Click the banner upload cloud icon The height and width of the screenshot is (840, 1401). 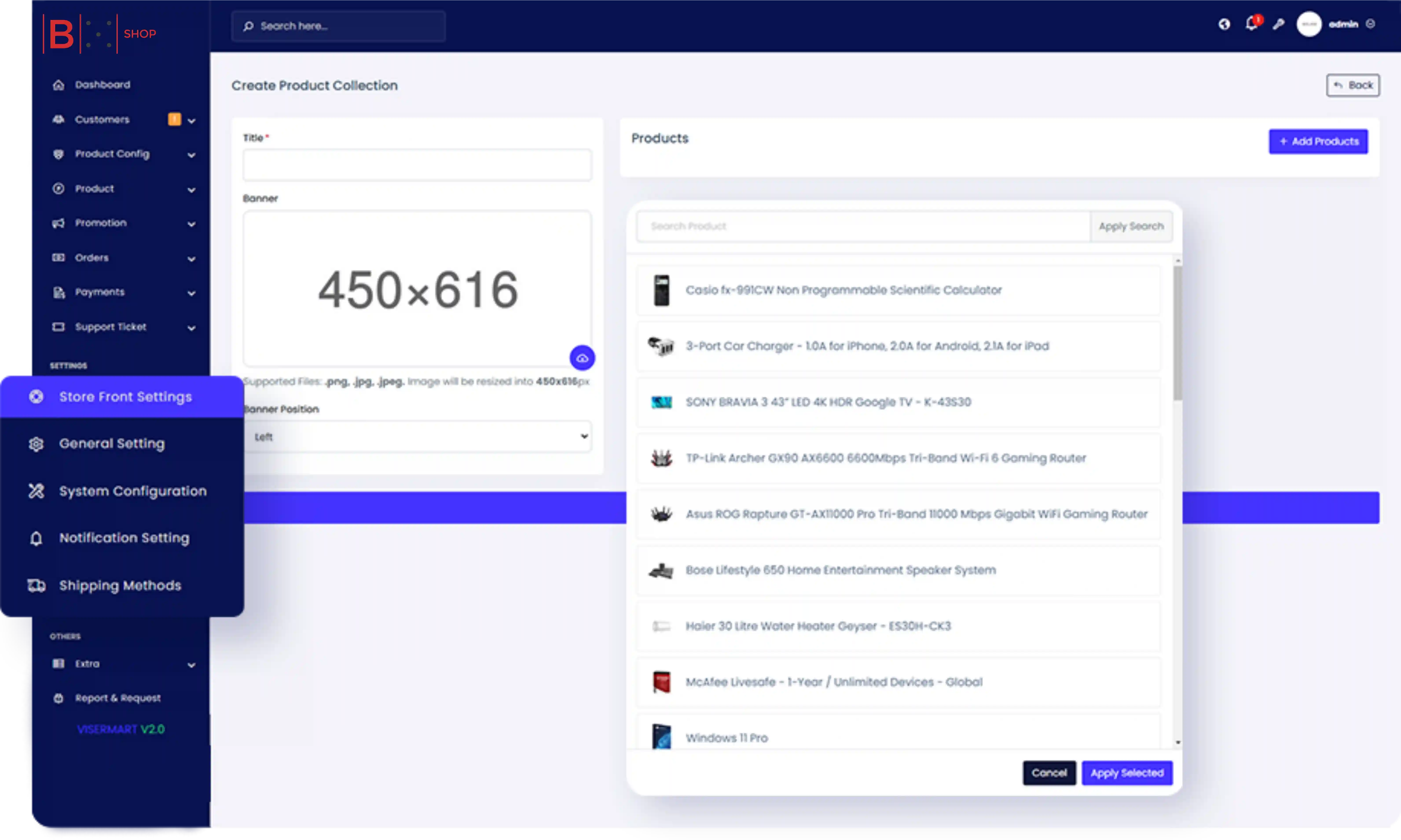pyautogui.click(x=581, y=358)
